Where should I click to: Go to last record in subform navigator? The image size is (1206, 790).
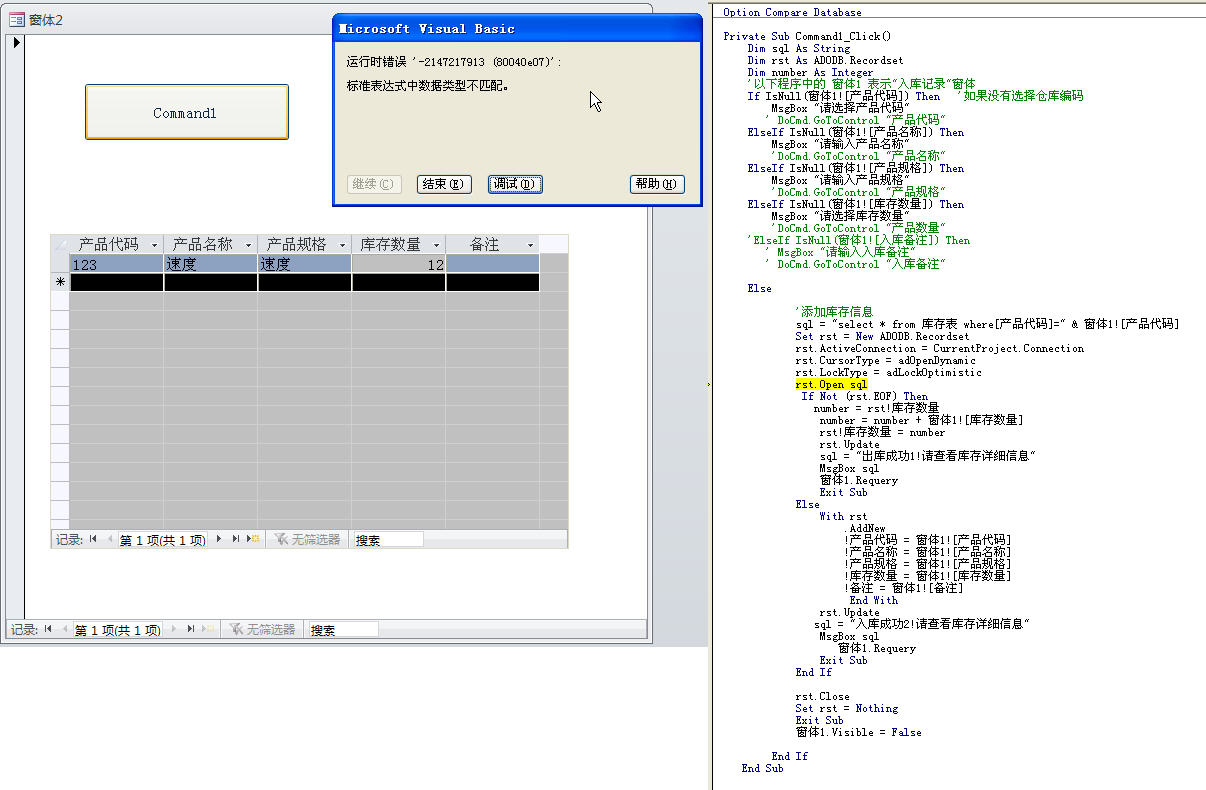point(236,539)
